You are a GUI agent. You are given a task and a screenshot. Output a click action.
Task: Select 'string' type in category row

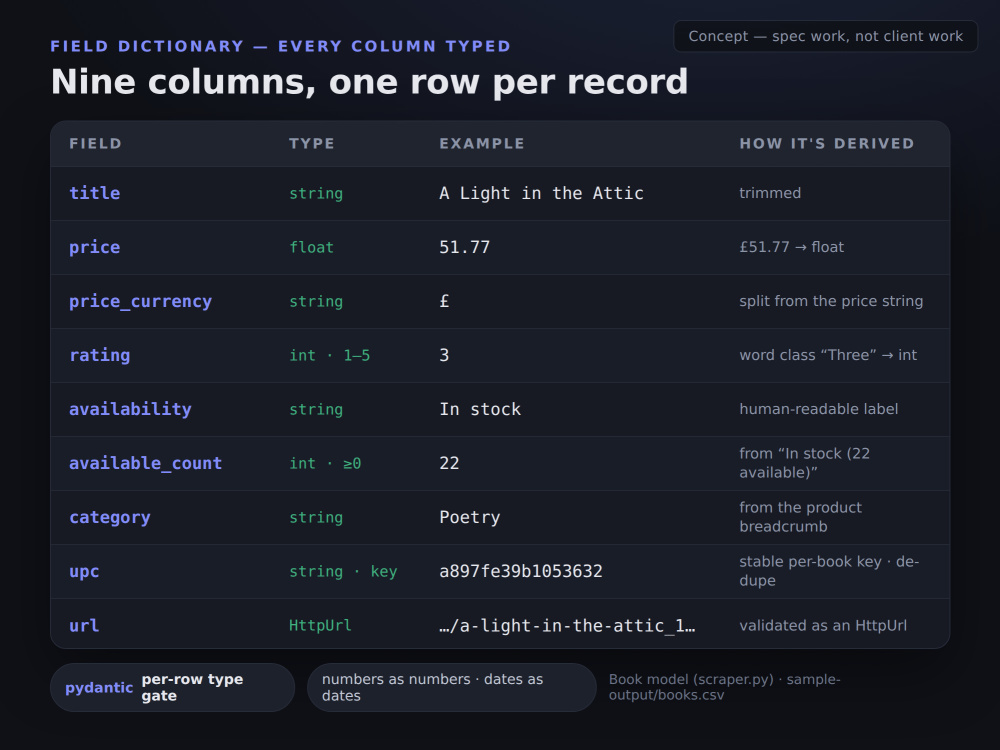click(316, 517)
